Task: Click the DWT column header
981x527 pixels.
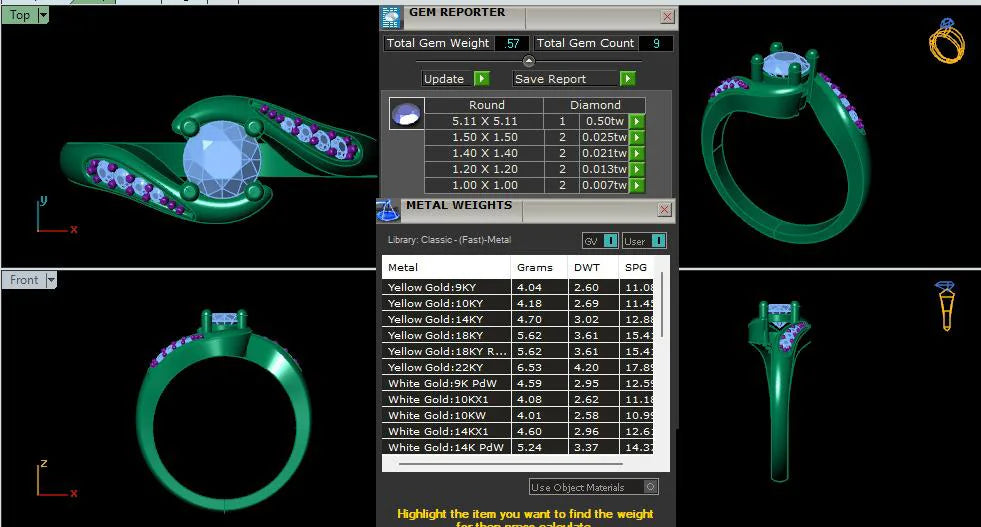Action: [593, 267]
